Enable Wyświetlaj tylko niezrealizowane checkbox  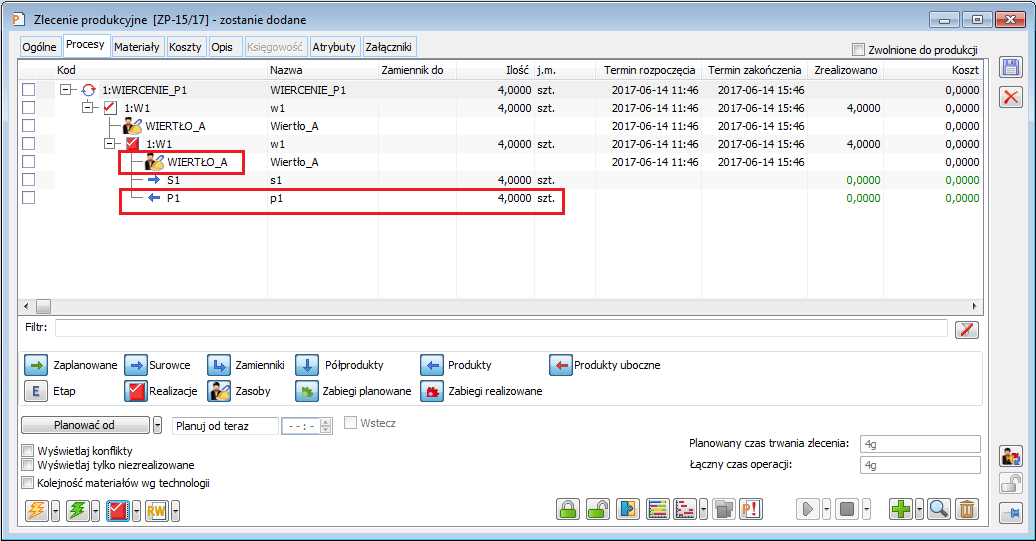pyautogui.click(x=27, y=465)
